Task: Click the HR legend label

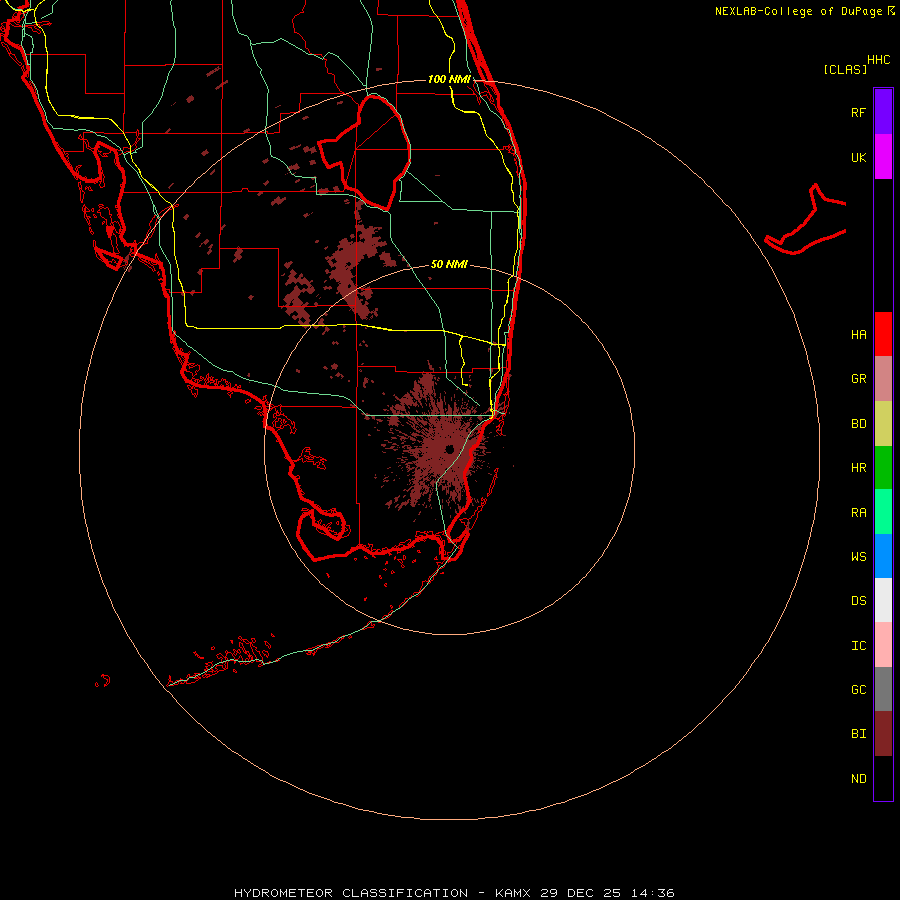Action: pyautogui.click(x=858, y=468)
